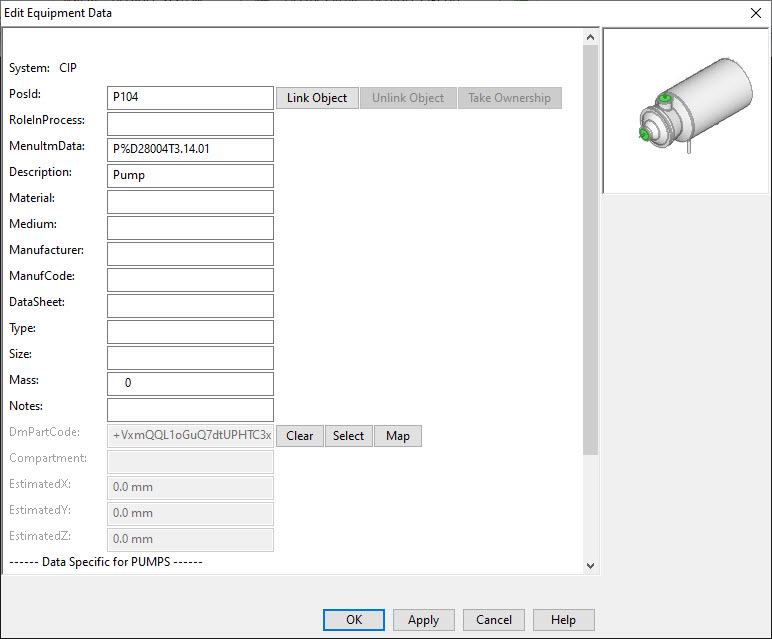Click the Apply button
The image size is (772, 639).
tap(423, 620)
